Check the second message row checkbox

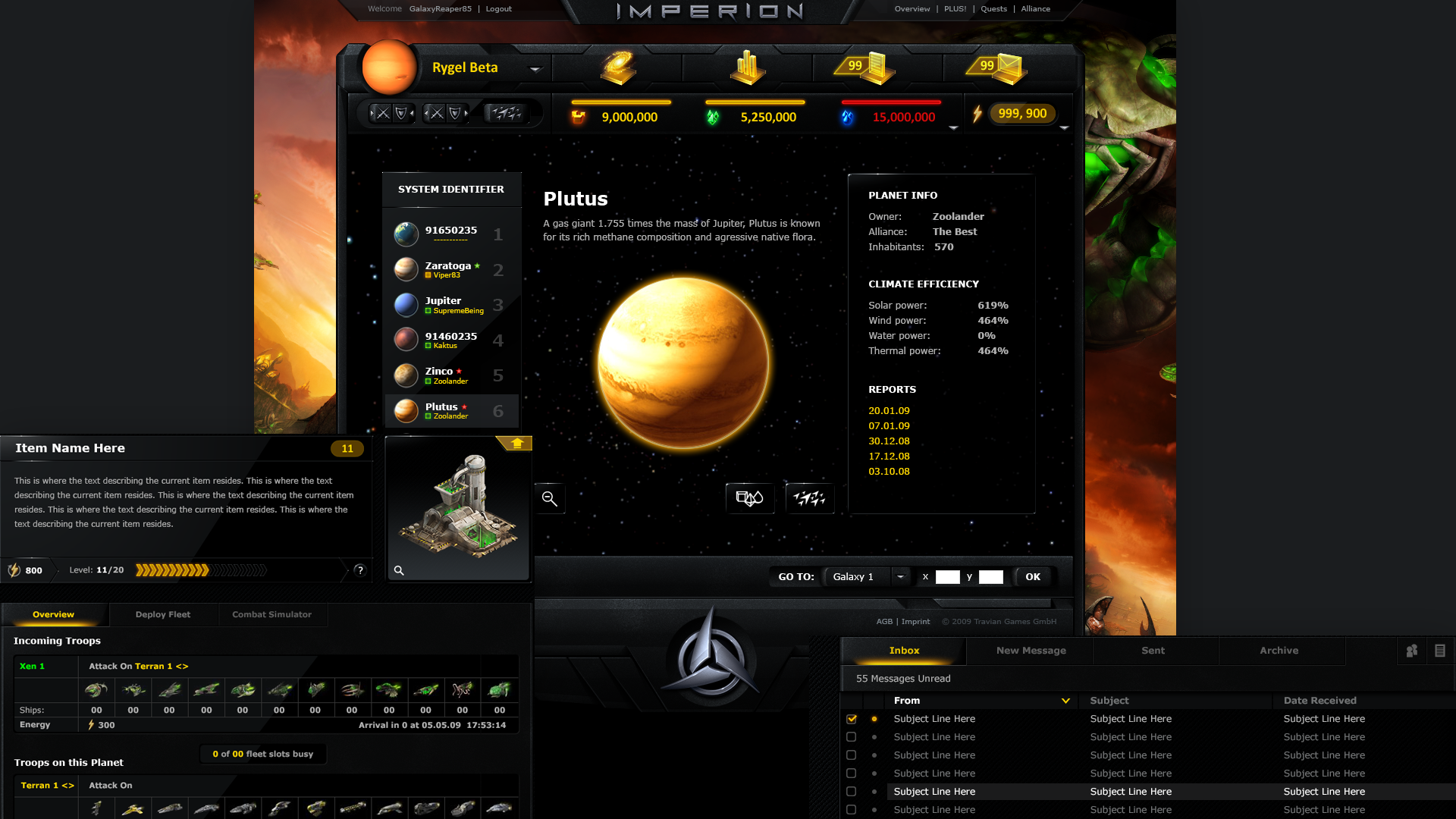point(852,737)
